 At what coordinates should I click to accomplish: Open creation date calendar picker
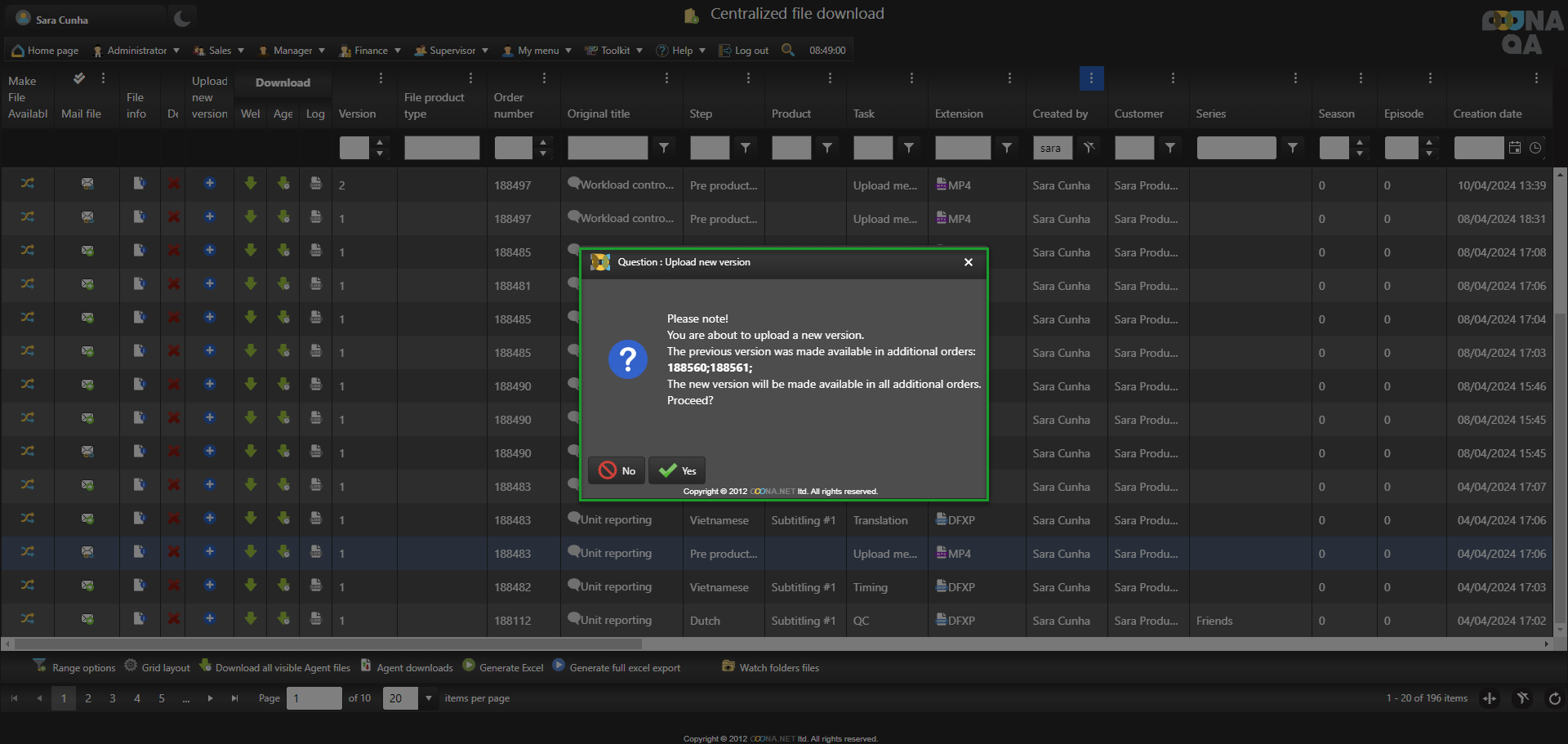click(x=1515, y=148)
